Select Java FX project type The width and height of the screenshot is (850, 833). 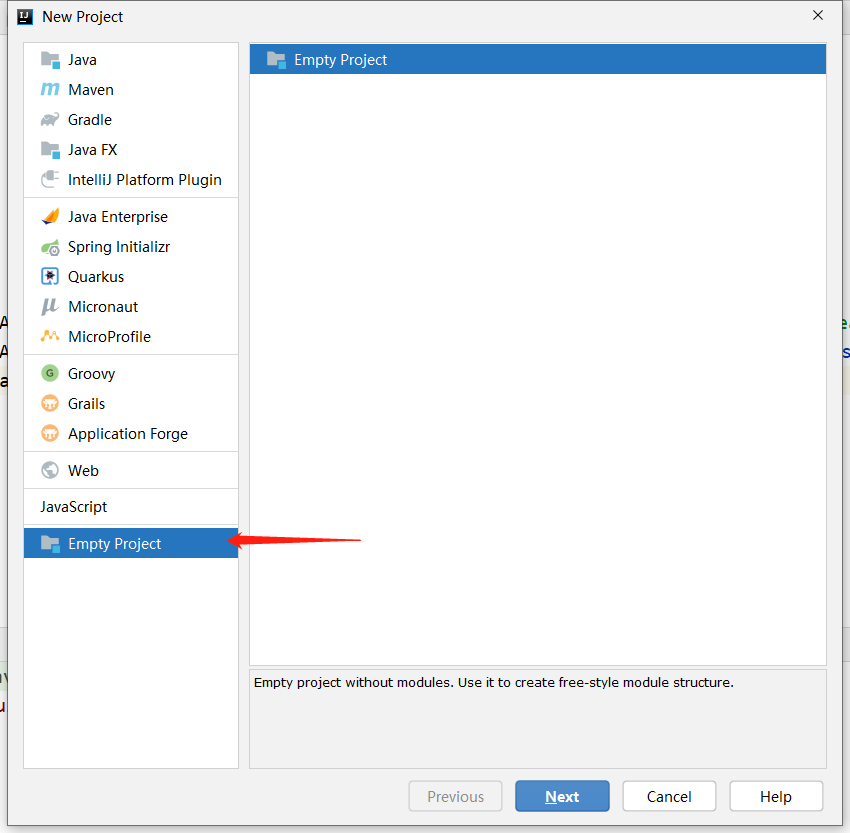[131, 150]
